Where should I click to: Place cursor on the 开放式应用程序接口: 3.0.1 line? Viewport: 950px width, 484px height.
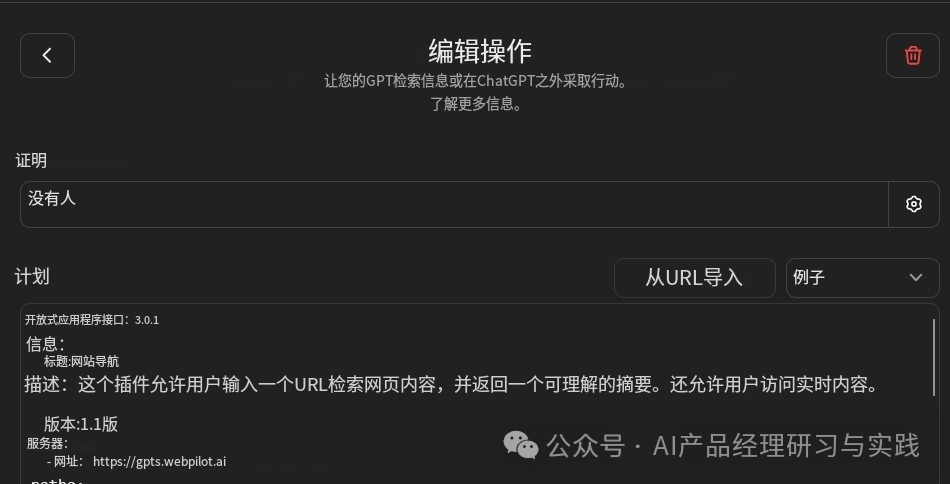point(91,320)
